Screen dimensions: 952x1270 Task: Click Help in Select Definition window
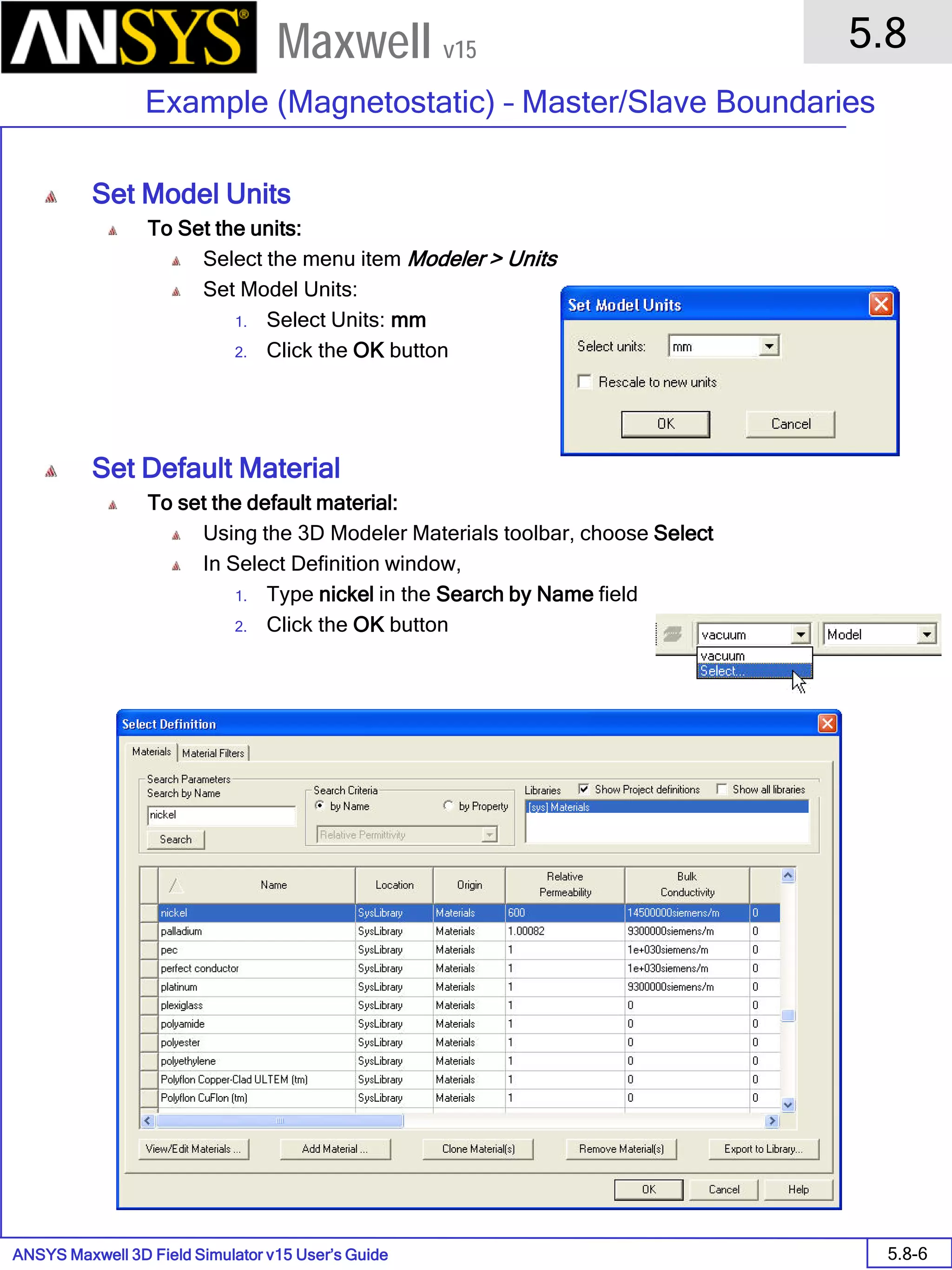[x=798, y=1190]
